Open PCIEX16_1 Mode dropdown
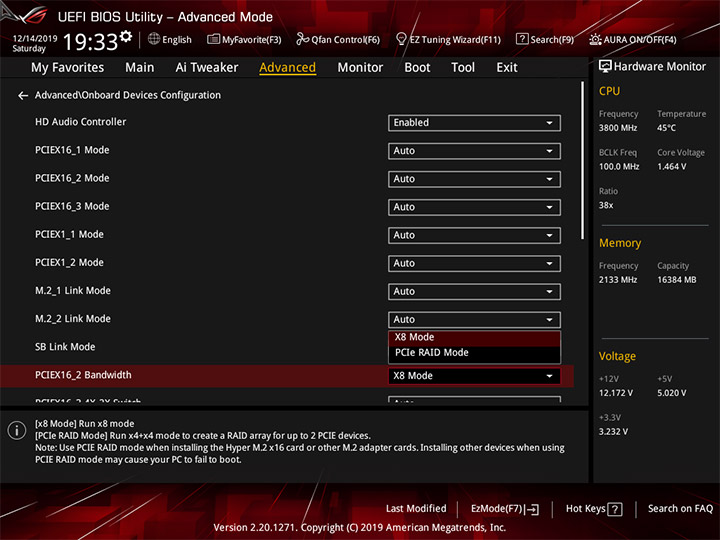 click(474, 151)
